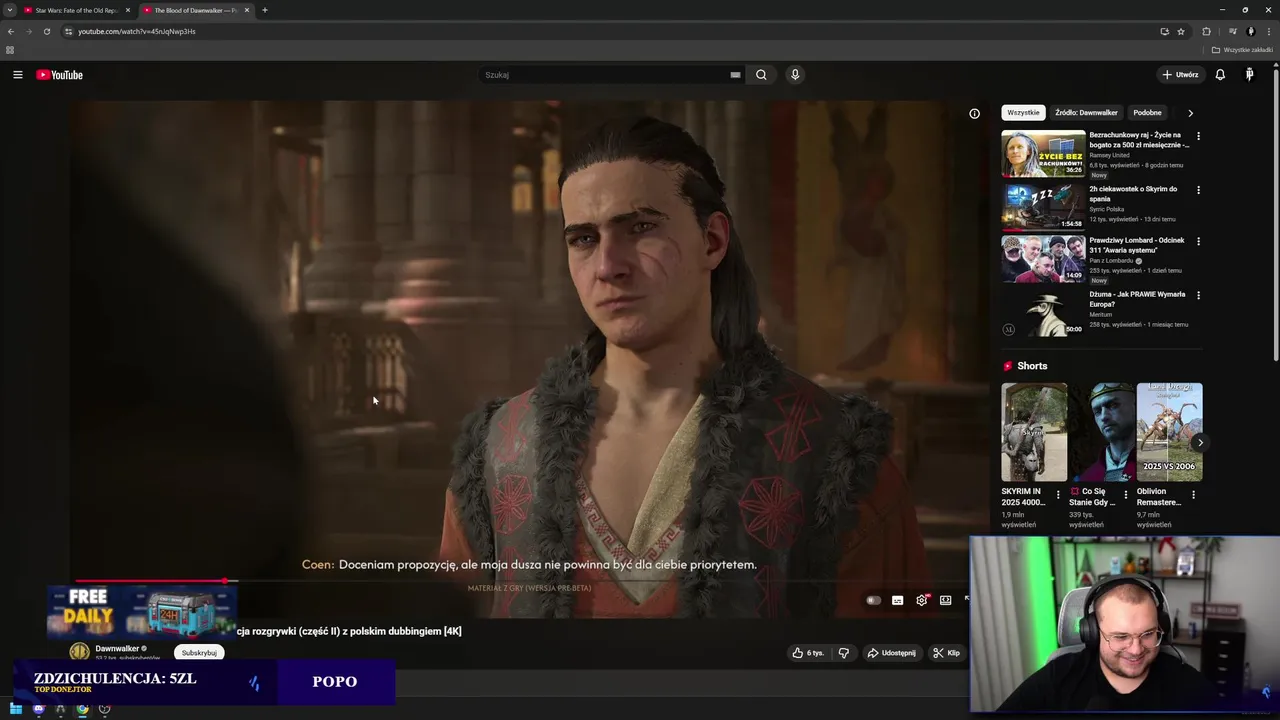Click the Subskrybuj button

[x=199, y=653]
